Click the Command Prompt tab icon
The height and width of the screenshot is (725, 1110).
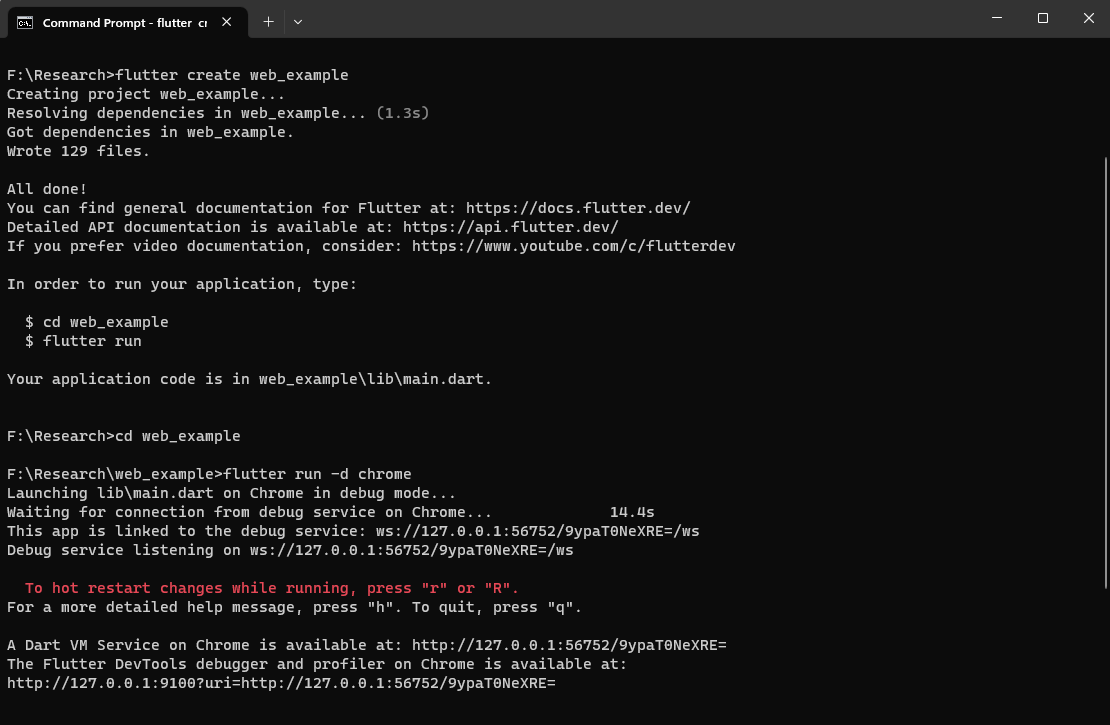pos(25,22)
